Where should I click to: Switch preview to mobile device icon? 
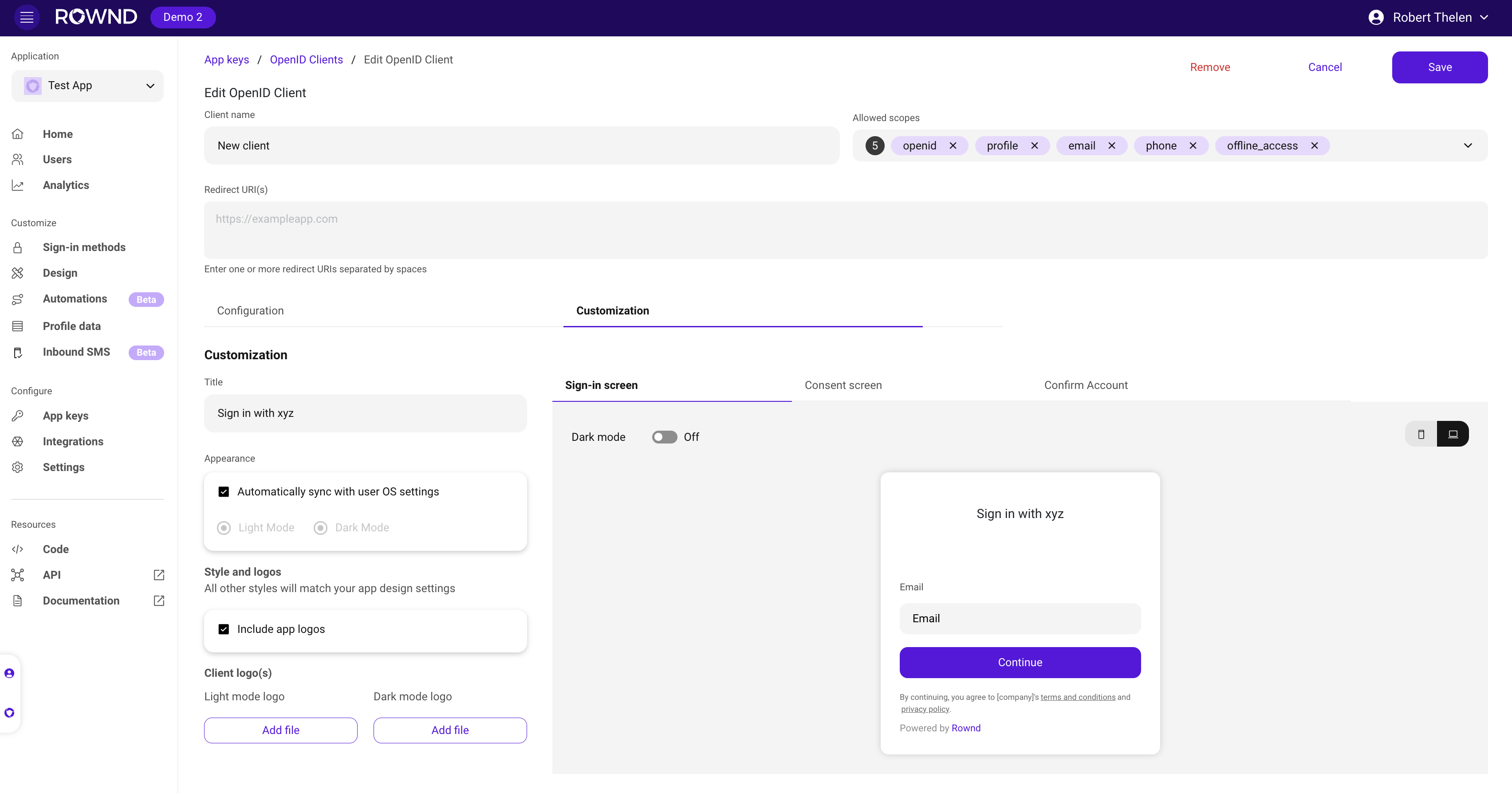(1421, 434)
